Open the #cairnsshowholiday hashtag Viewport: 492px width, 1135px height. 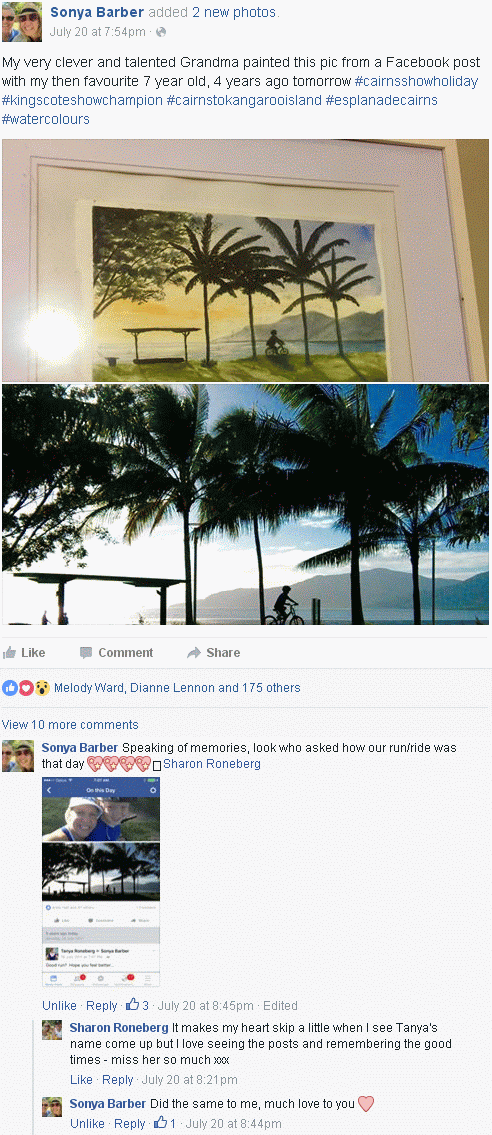click(x=416, y=81)
